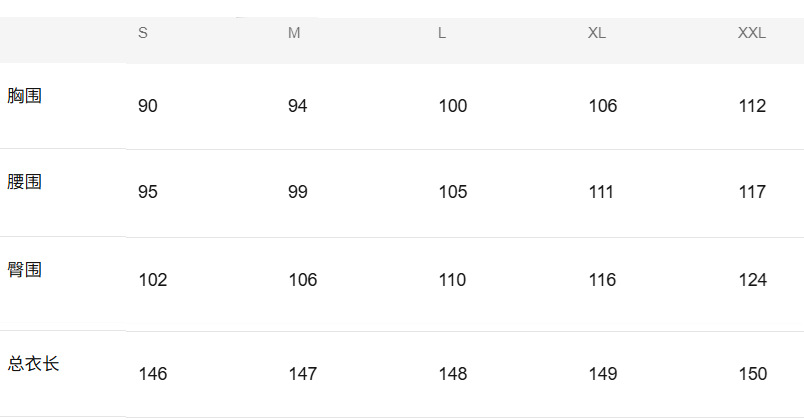The image size is (804, 420).
Task: Click the 腰围 row label
Action: point(25,182)
